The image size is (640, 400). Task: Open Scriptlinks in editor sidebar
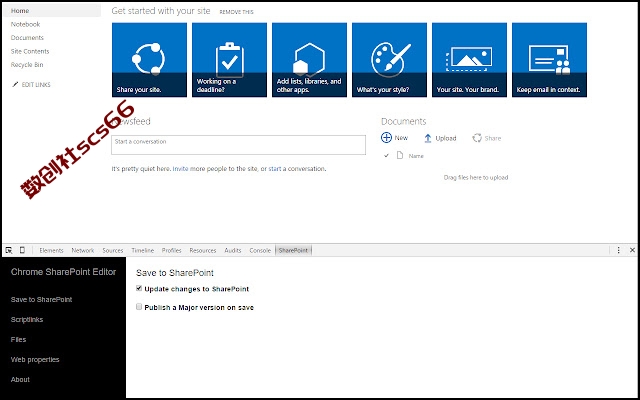coord(27,320)
